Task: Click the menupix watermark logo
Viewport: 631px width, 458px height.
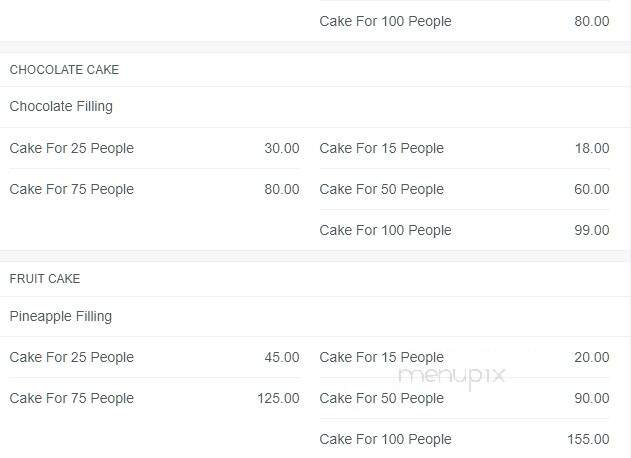Action: point(452,376)
